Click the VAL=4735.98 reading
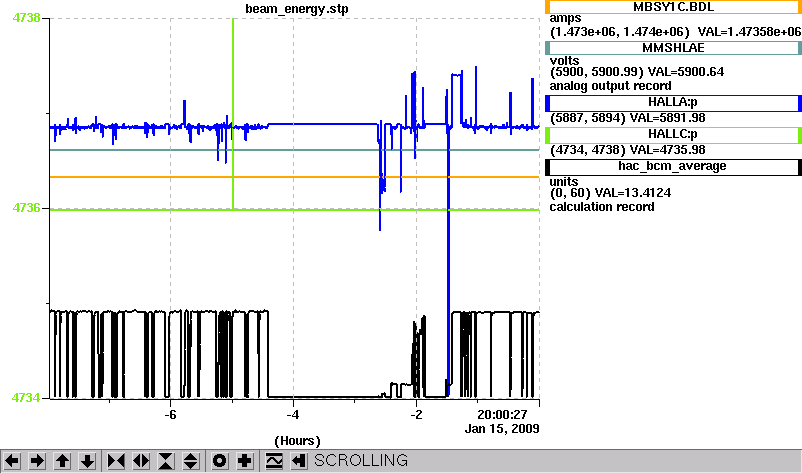Viewport: 802px width, 473px height. [667, 150]
